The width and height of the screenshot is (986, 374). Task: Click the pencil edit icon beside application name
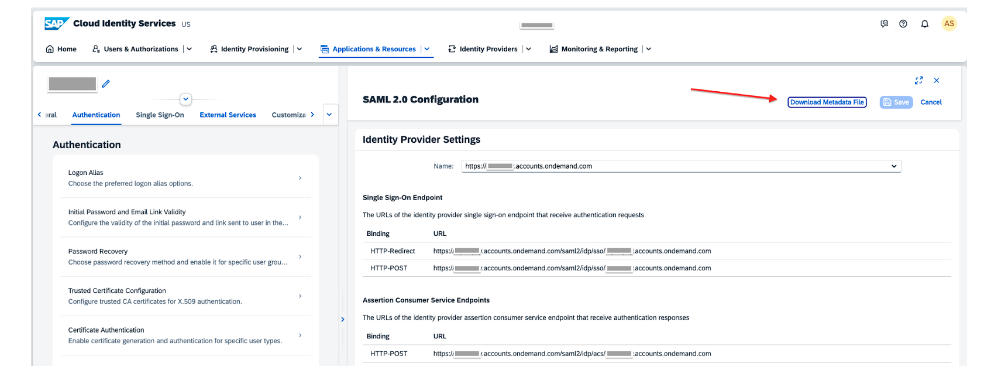[106, 83]
